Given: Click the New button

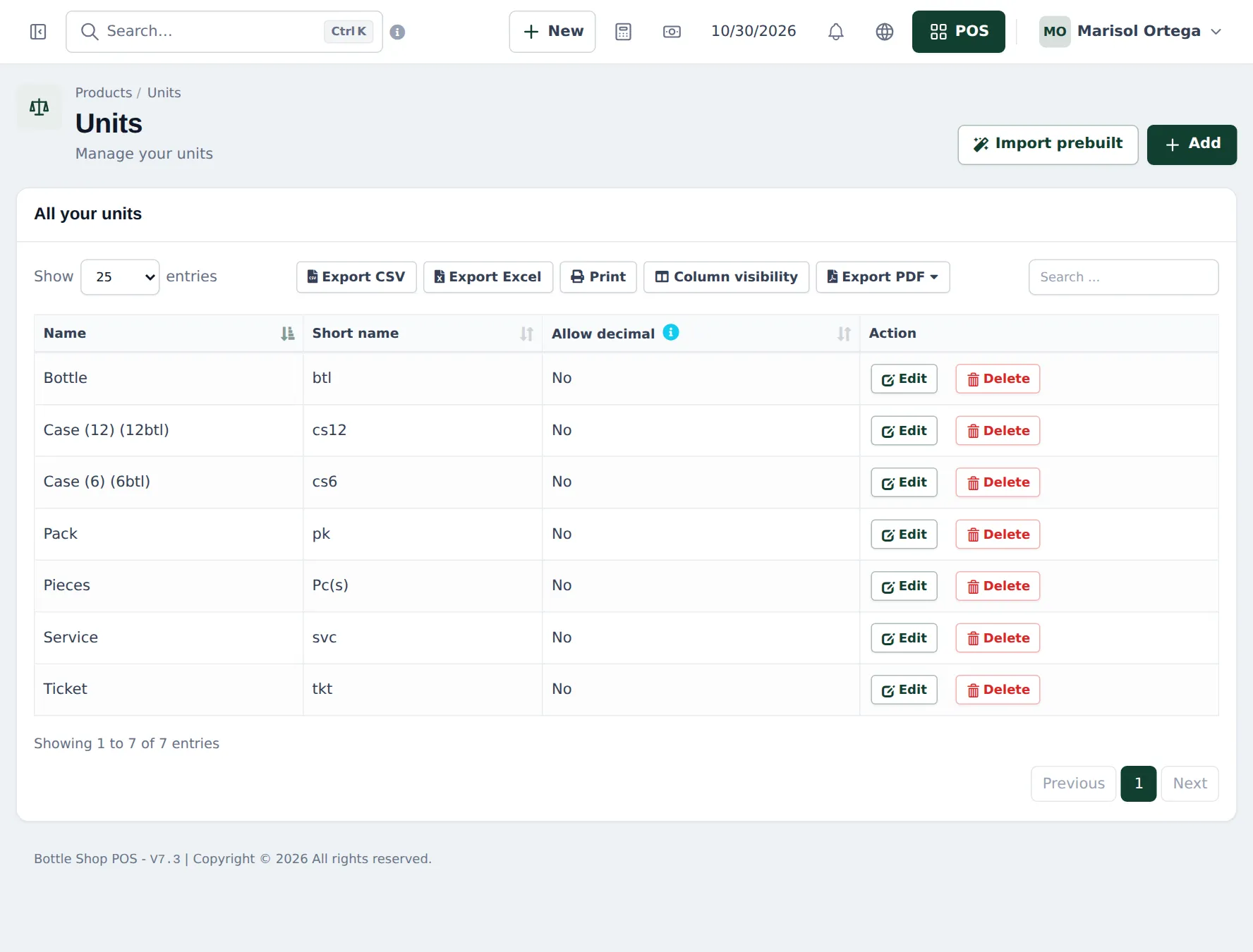Looking at the screenshot, I should coord(552,32).
